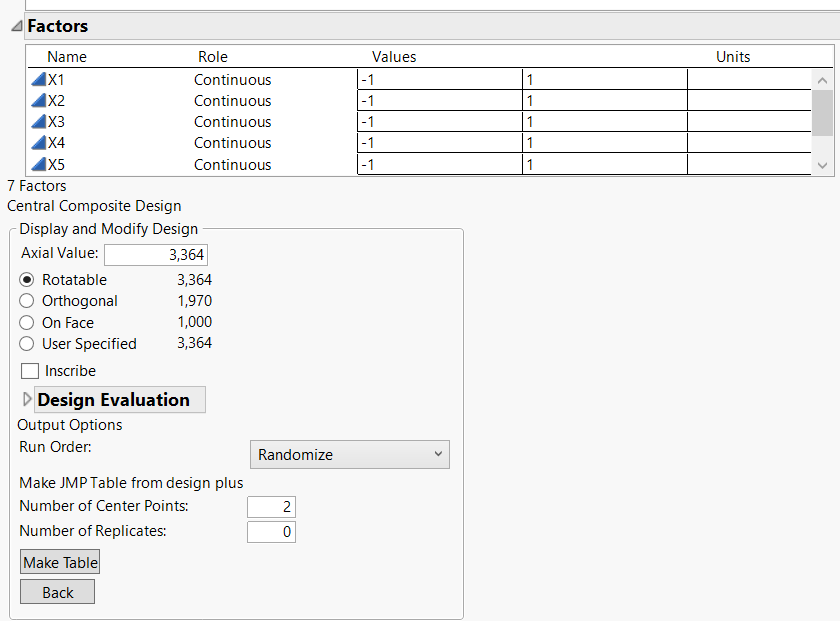Click the On Face value 1,000
The image size is (840, 621).
[194, 322]
